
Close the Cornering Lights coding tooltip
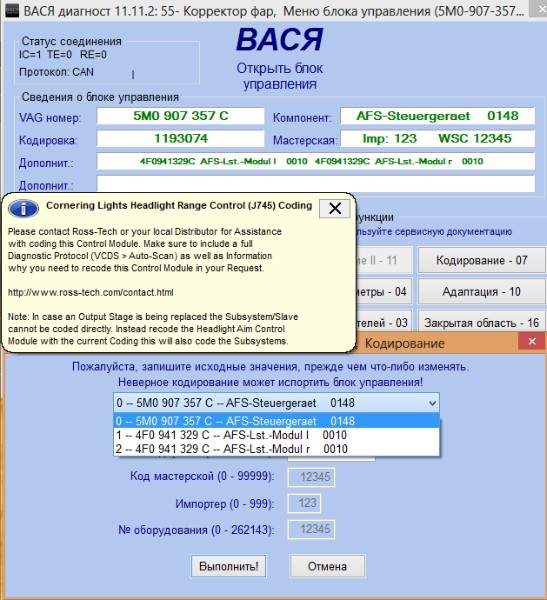click(335, 209)
